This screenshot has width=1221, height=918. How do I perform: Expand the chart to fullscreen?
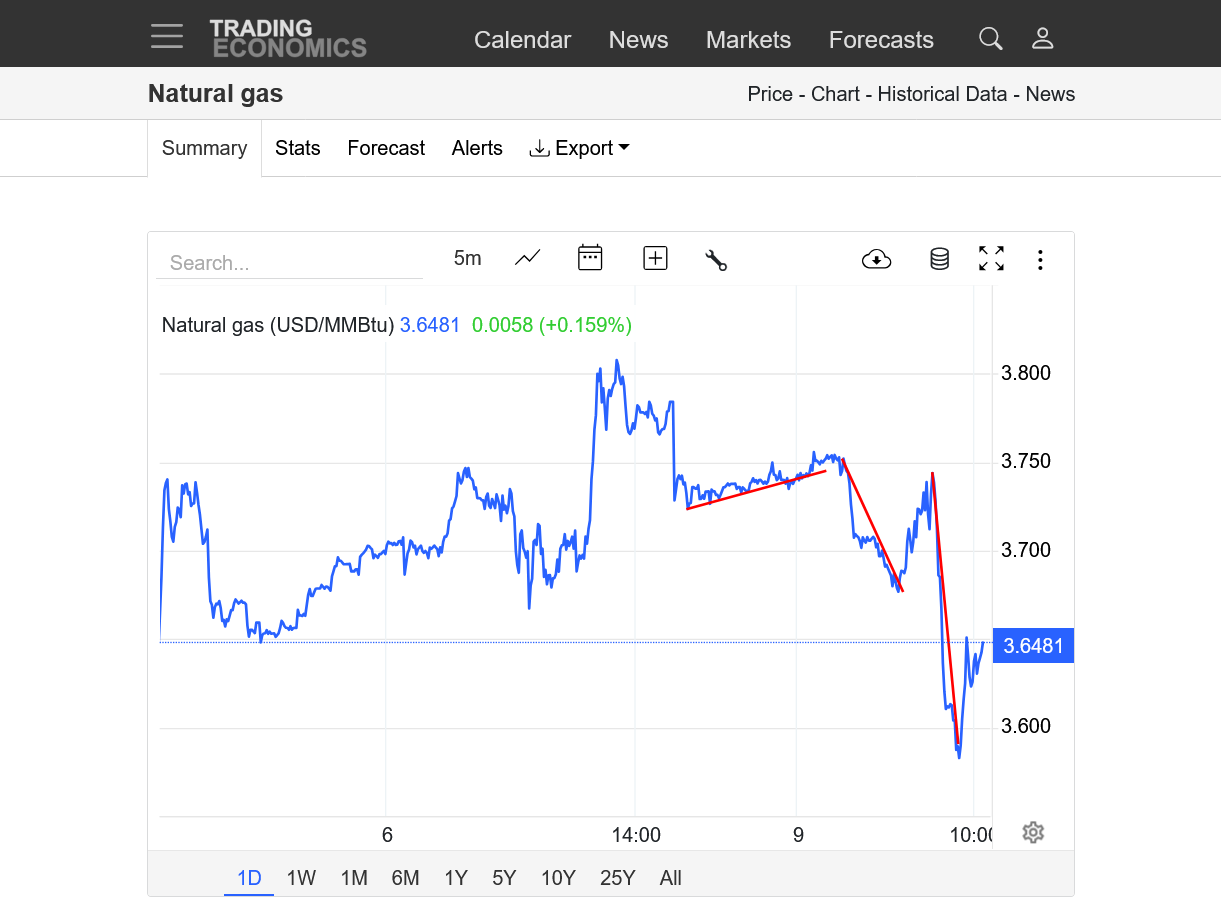991,259
